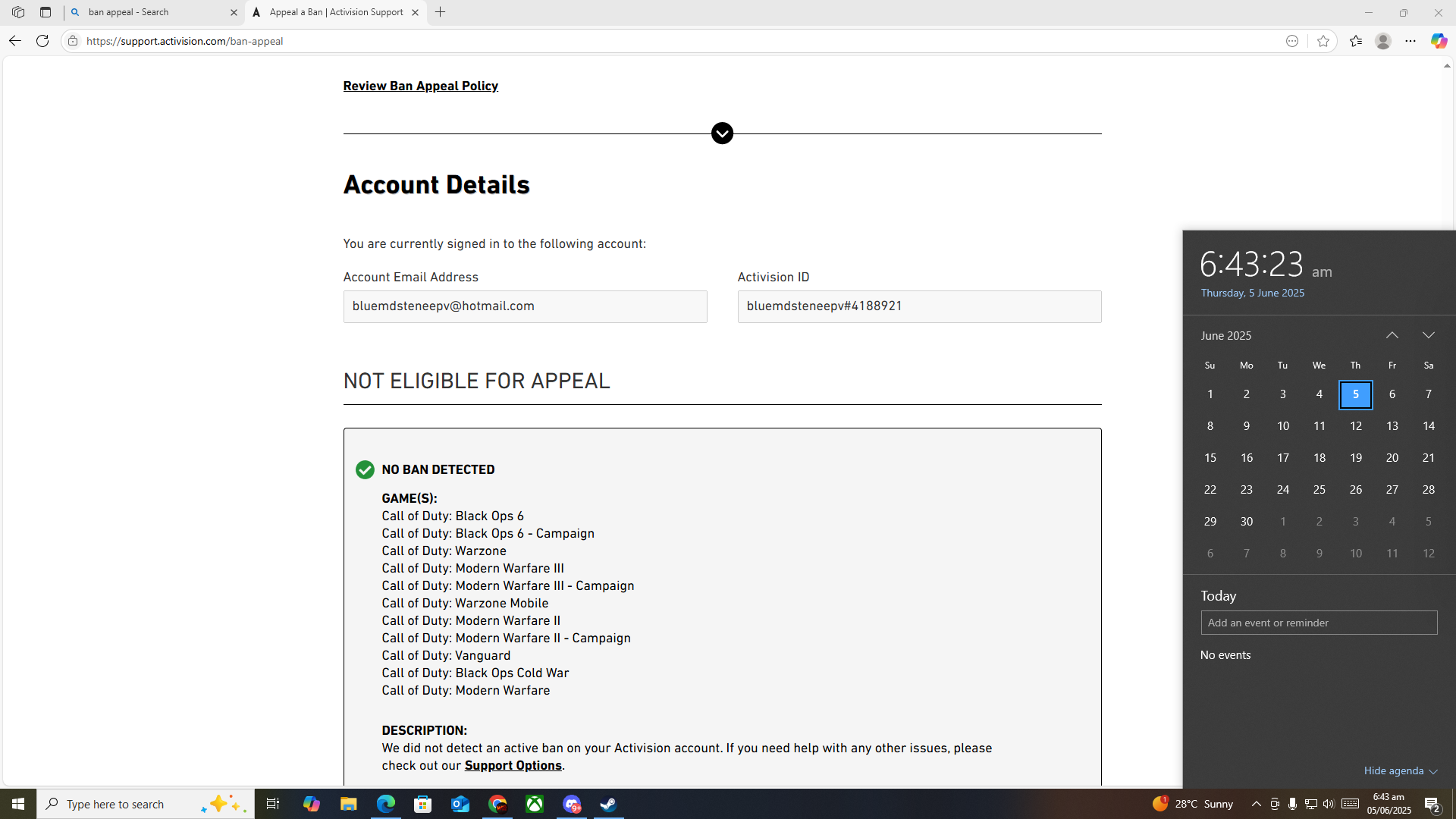
Task: Click the browser Refresh icon
Action: pyautogui.click(x=42, y=41)
